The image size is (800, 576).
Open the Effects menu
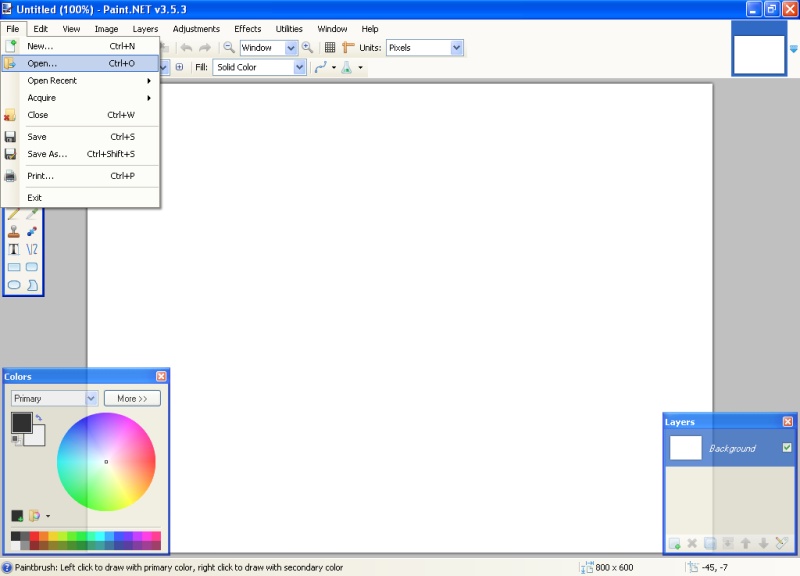pos(247,28)
